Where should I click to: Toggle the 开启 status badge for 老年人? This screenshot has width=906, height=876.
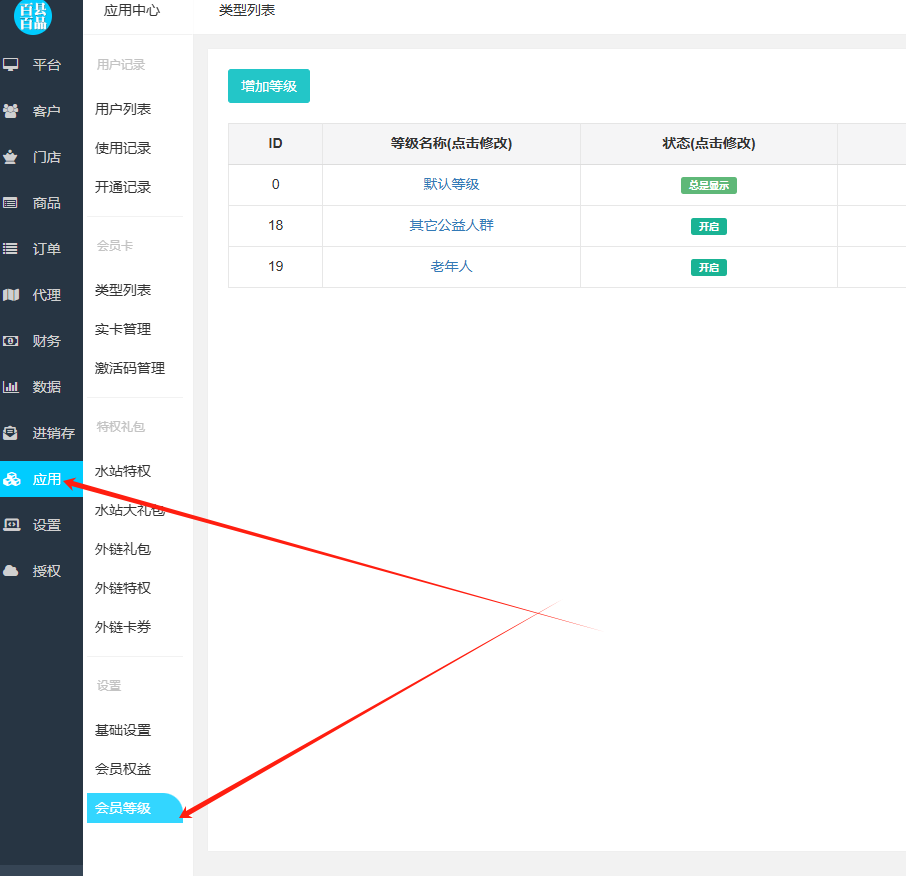[708, 268]
